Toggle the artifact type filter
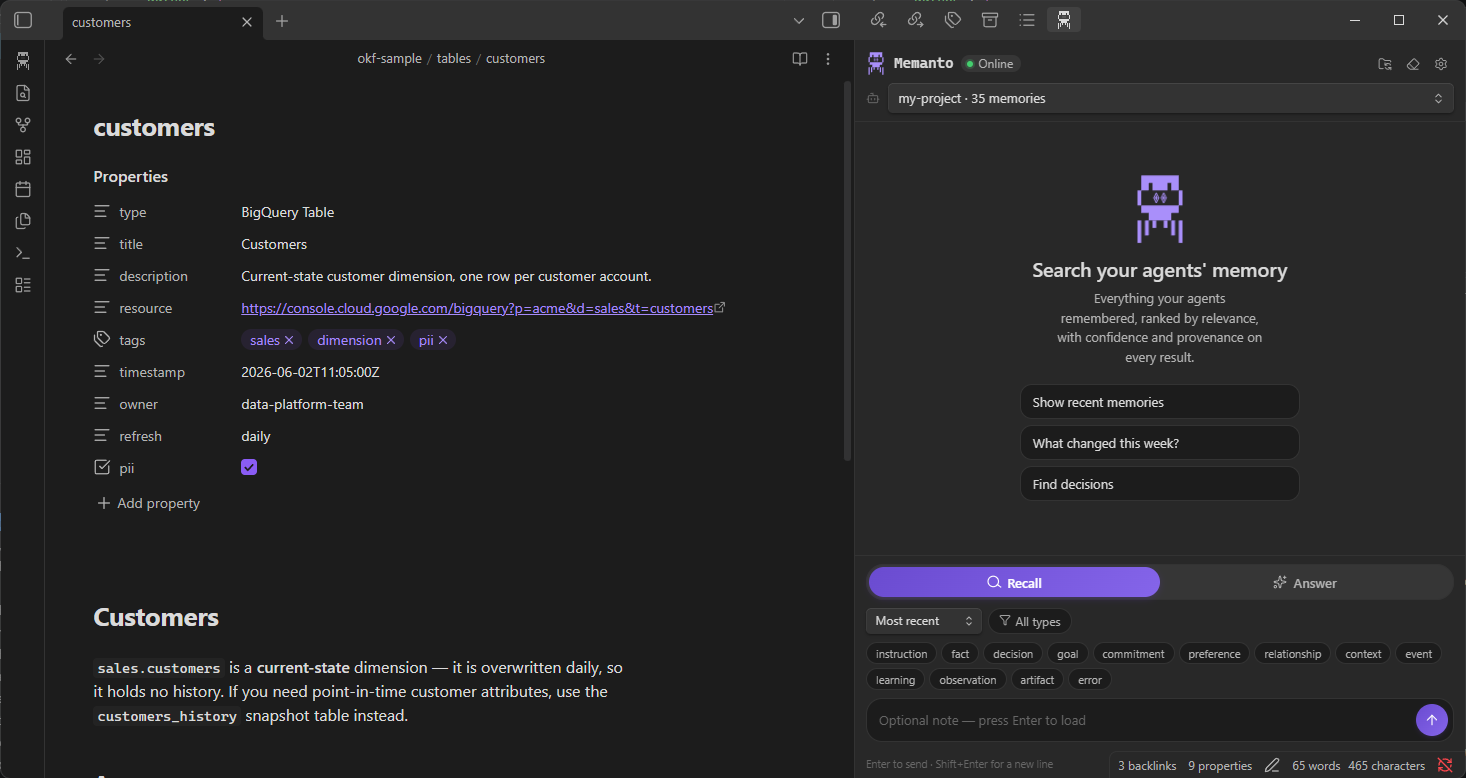Image resolution: width=1466 pixels, height=778 pixels. point(1037,680)
